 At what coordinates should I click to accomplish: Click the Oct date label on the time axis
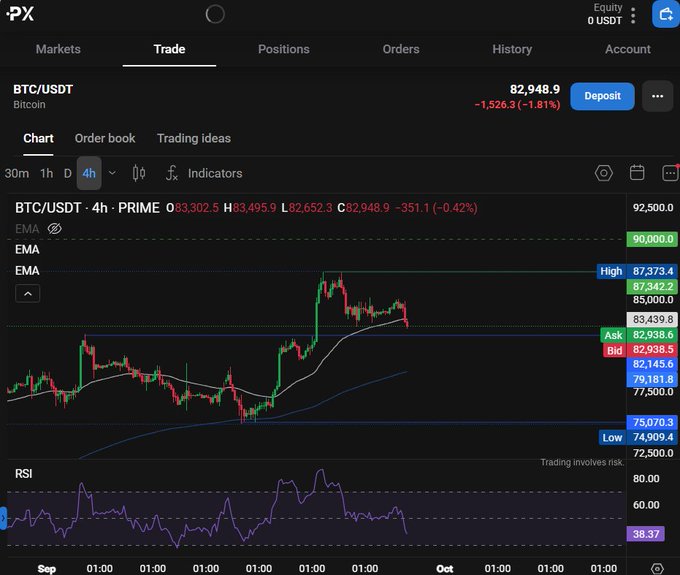click(445, 568)
